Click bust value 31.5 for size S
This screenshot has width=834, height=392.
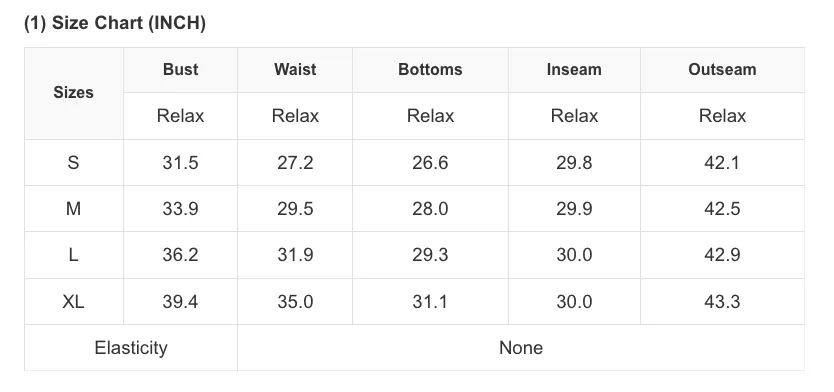pos(181,163)
